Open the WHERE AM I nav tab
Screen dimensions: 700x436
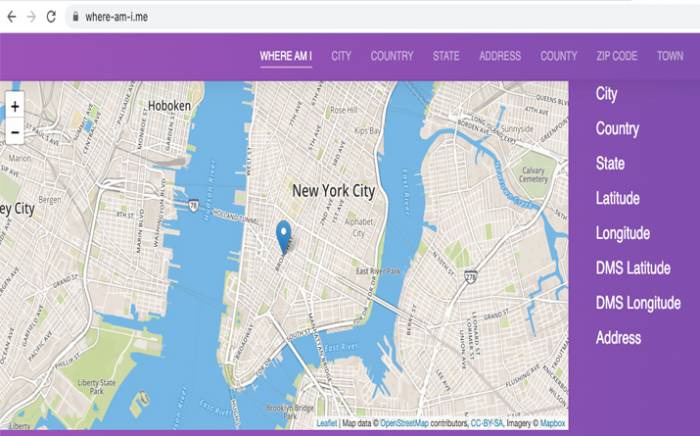point(286,56)
